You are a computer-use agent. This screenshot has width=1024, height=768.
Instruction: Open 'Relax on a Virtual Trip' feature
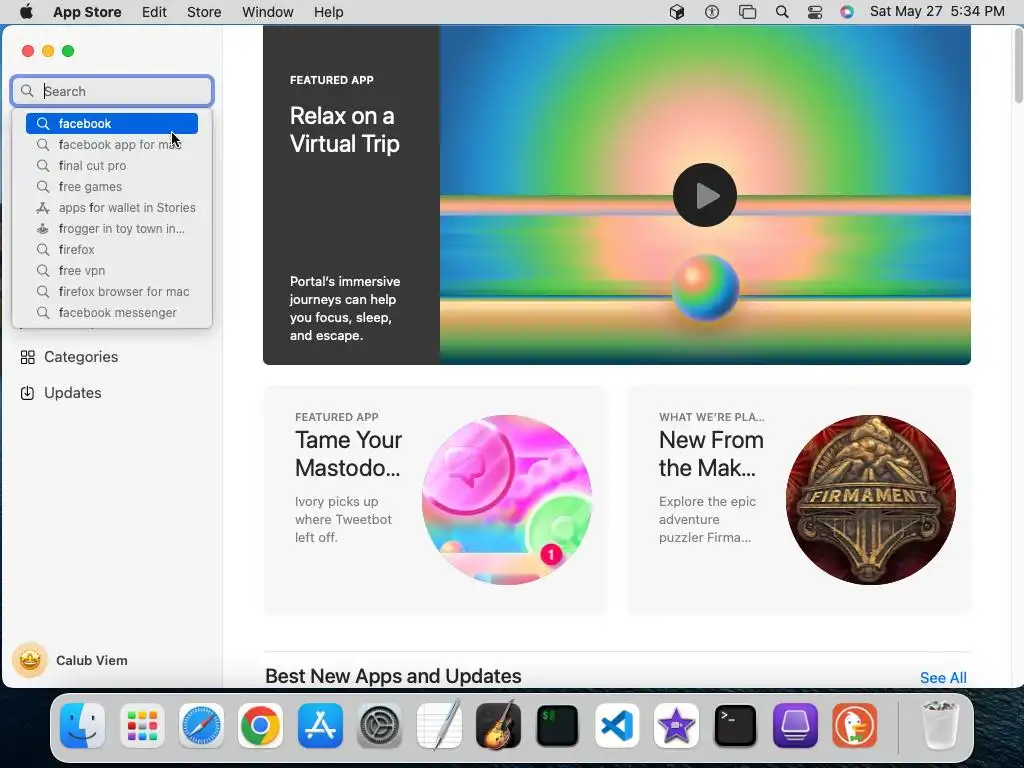616,195
